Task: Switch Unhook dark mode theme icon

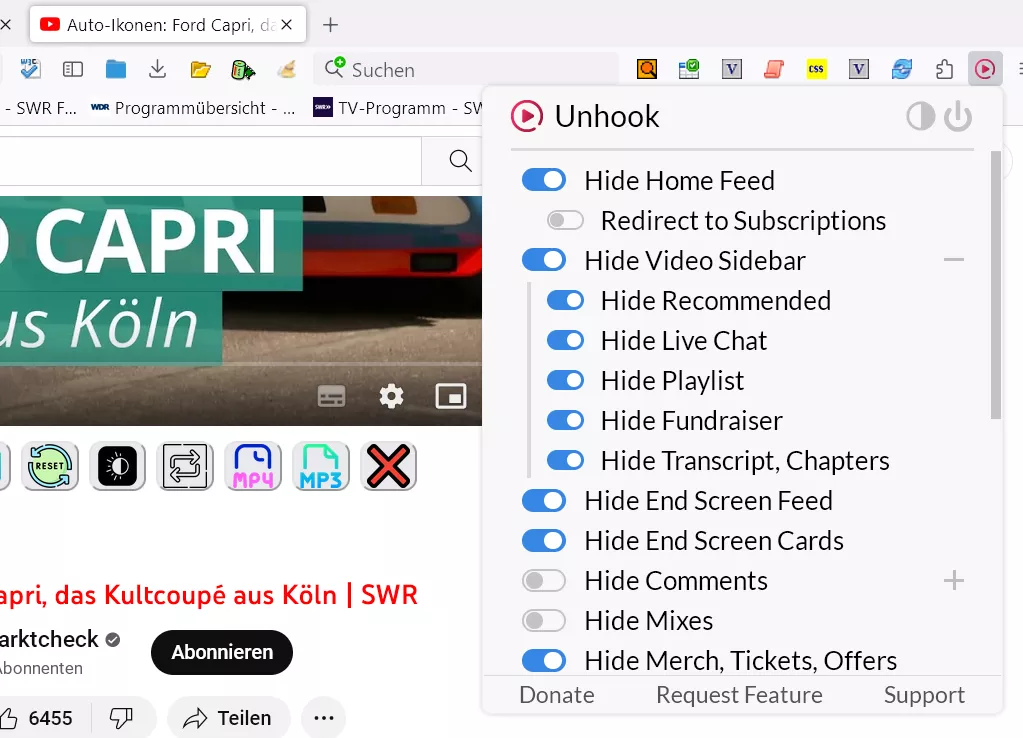Action: (920, 117)
